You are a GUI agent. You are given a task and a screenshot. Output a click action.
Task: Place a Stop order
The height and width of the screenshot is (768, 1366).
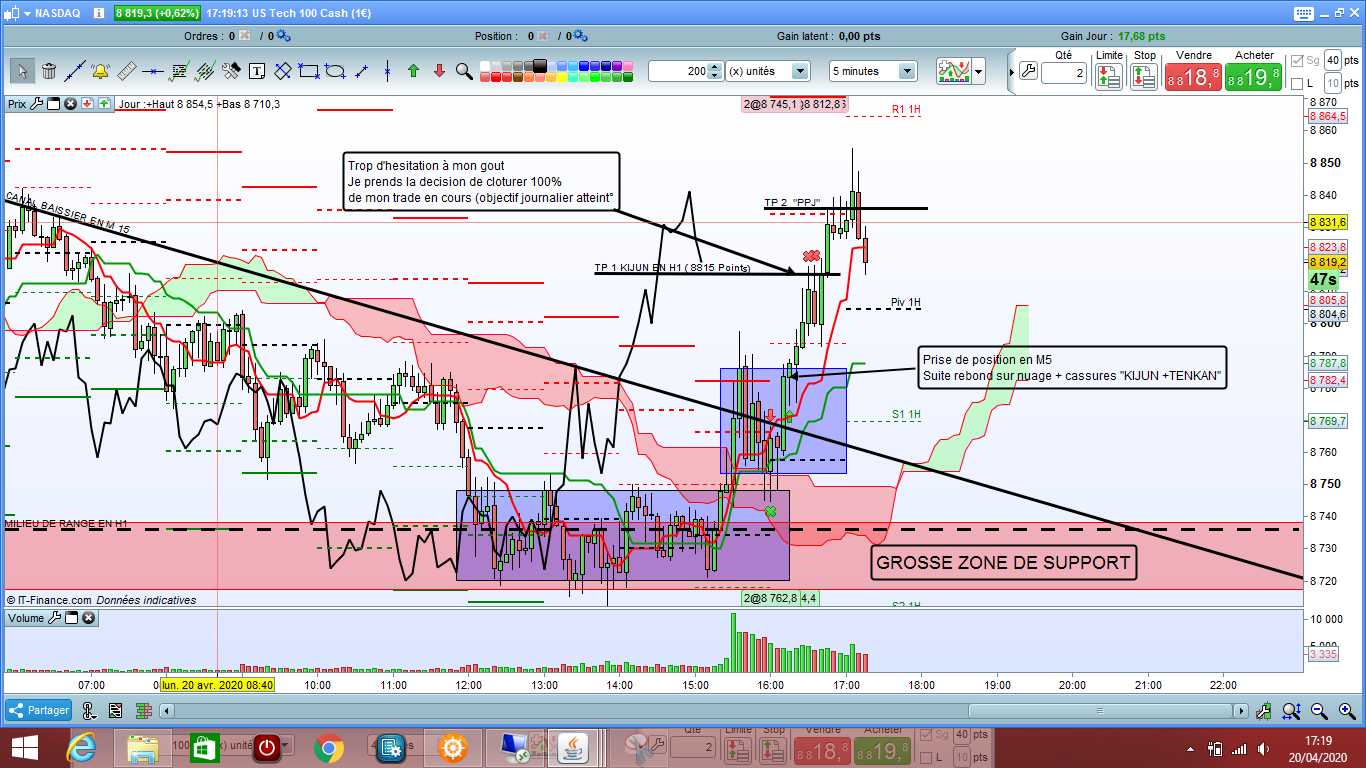(x=1144, y=77)
